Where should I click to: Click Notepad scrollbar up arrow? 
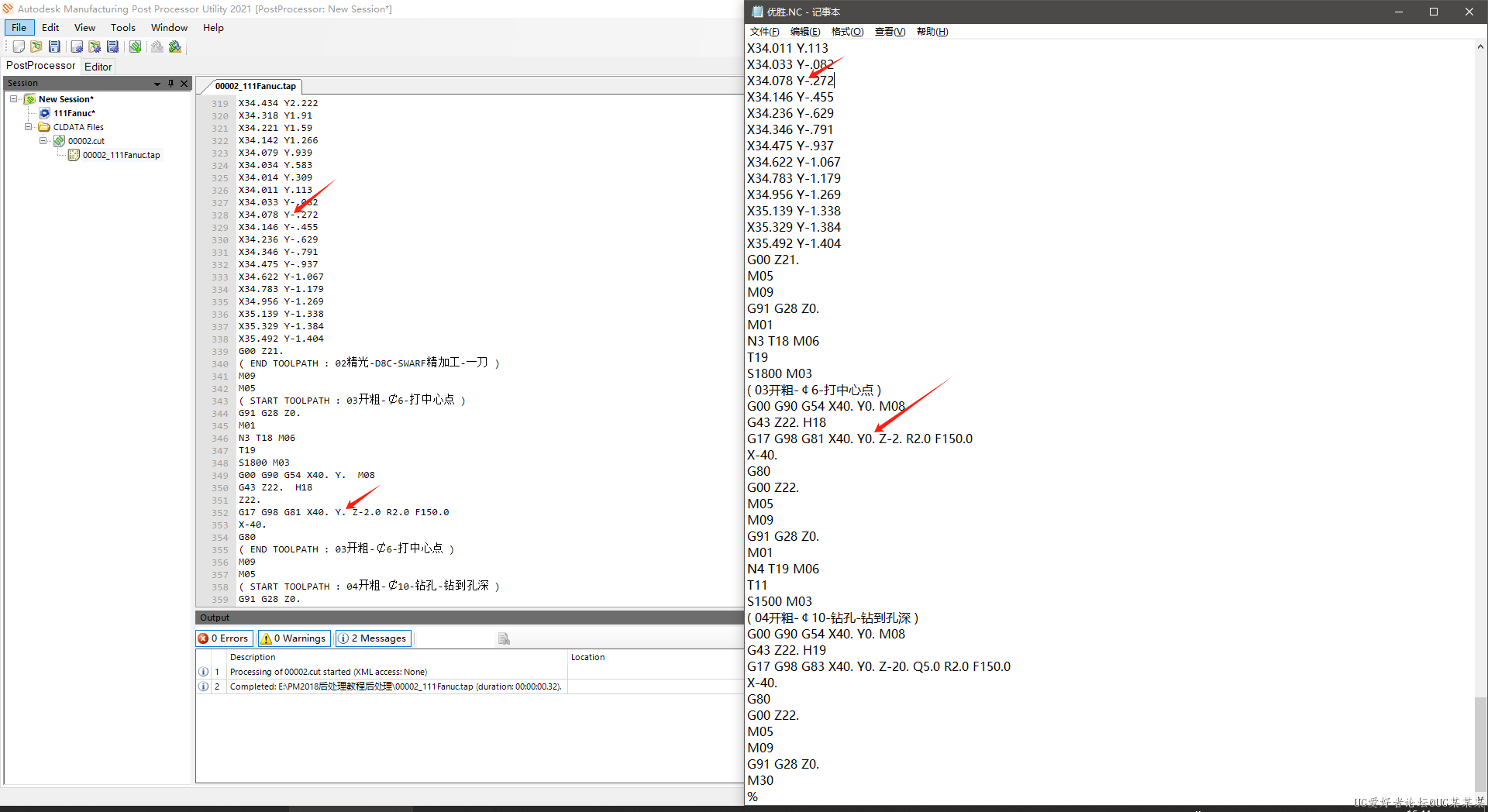[x=1480, y=46]
